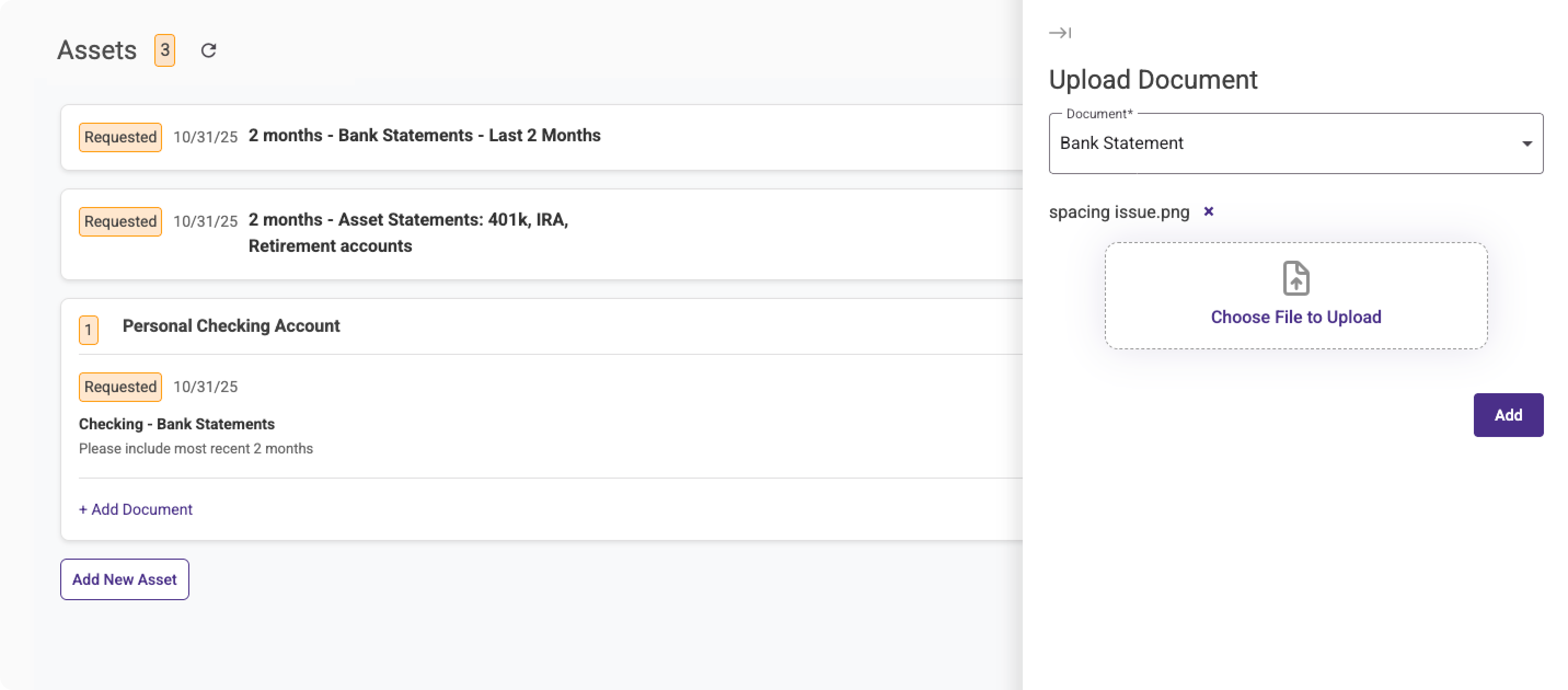This screenshot has height=690, width=1568.
Task: Click the Add New Asset button
Action: (x=125, y=579)
